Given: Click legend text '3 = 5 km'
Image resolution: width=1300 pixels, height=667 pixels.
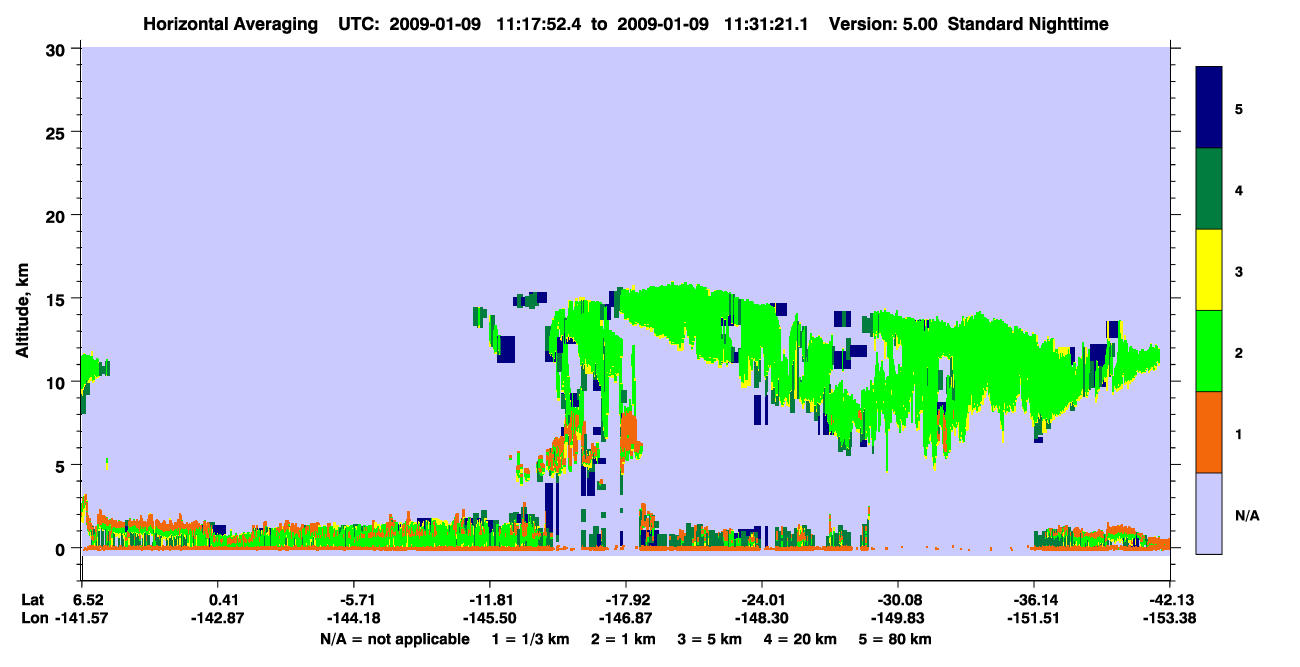Looking at the screenshot, I should click(x=712, y=639).
